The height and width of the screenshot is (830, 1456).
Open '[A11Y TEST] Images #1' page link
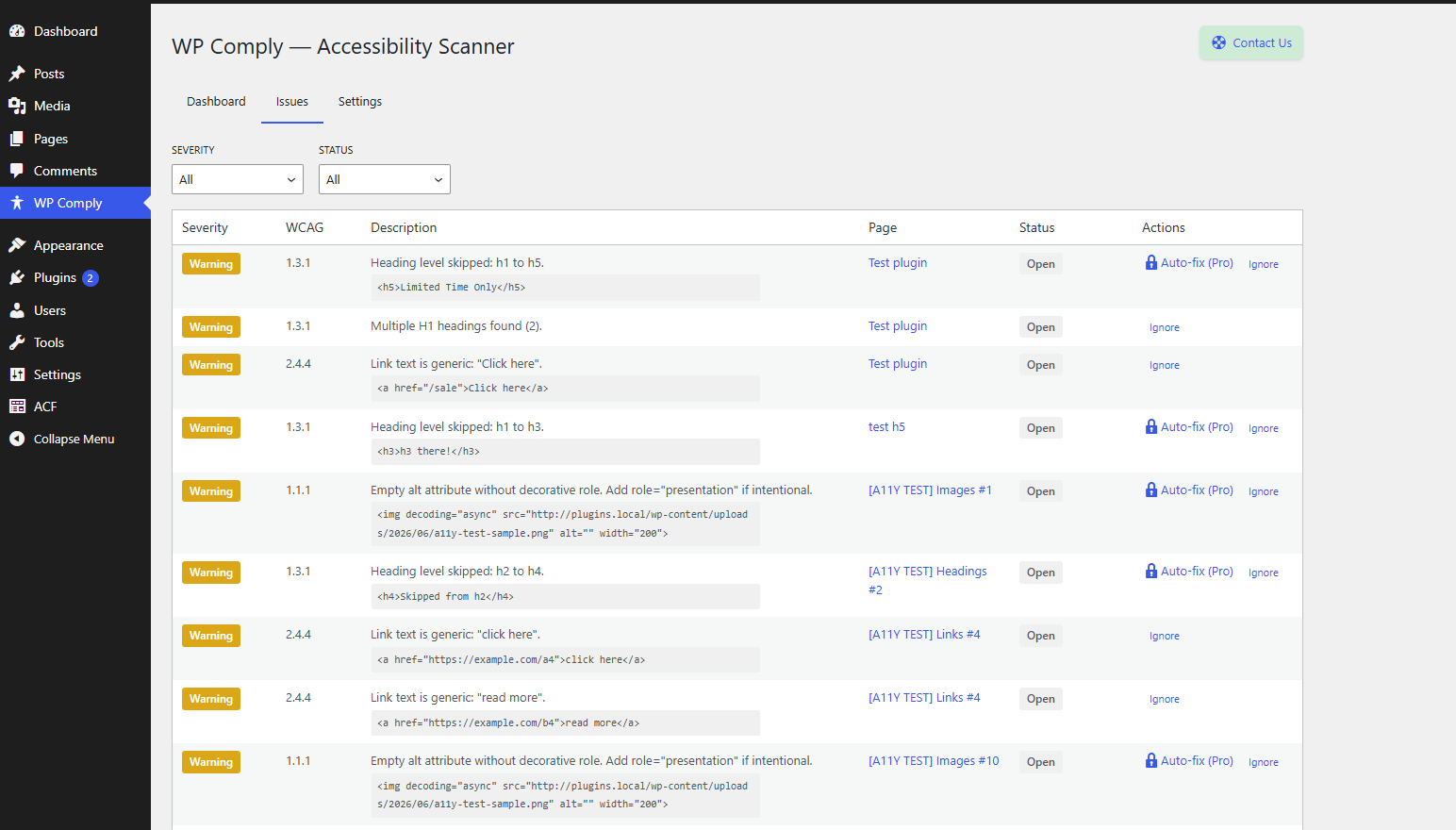click(x=930, y=490)
